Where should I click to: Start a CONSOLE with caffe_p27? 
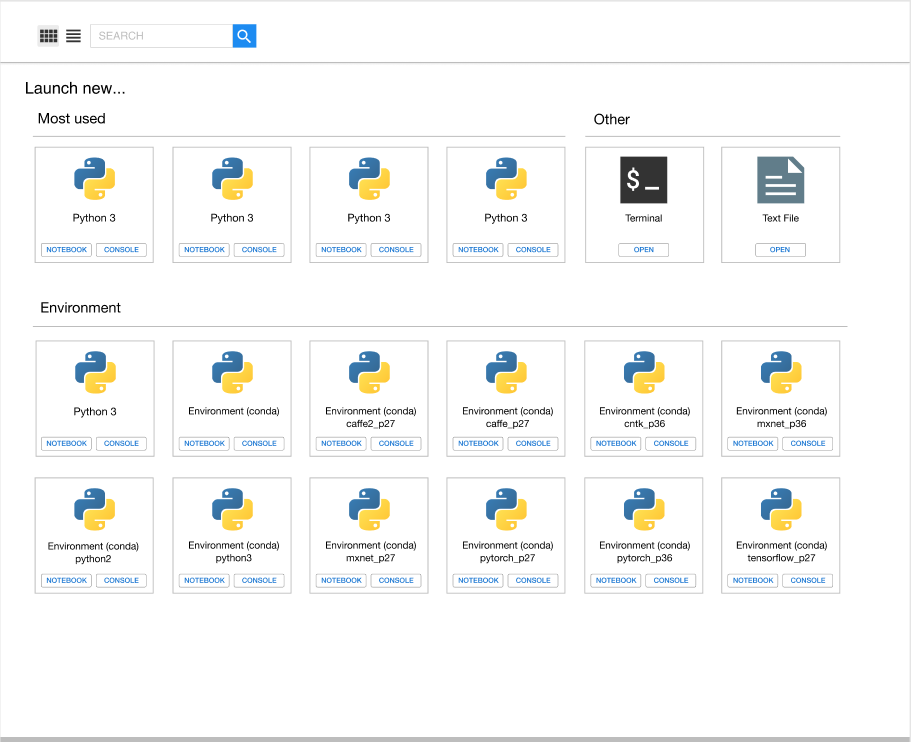tap(533, 443)
